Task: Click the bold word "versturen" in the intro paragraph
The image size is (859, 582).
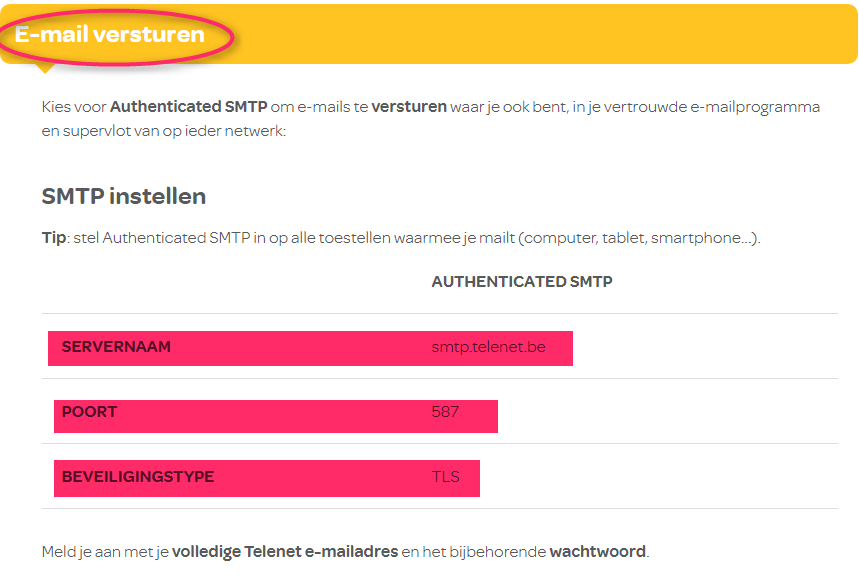Action: pyautogui.click(x=408, y=106)
